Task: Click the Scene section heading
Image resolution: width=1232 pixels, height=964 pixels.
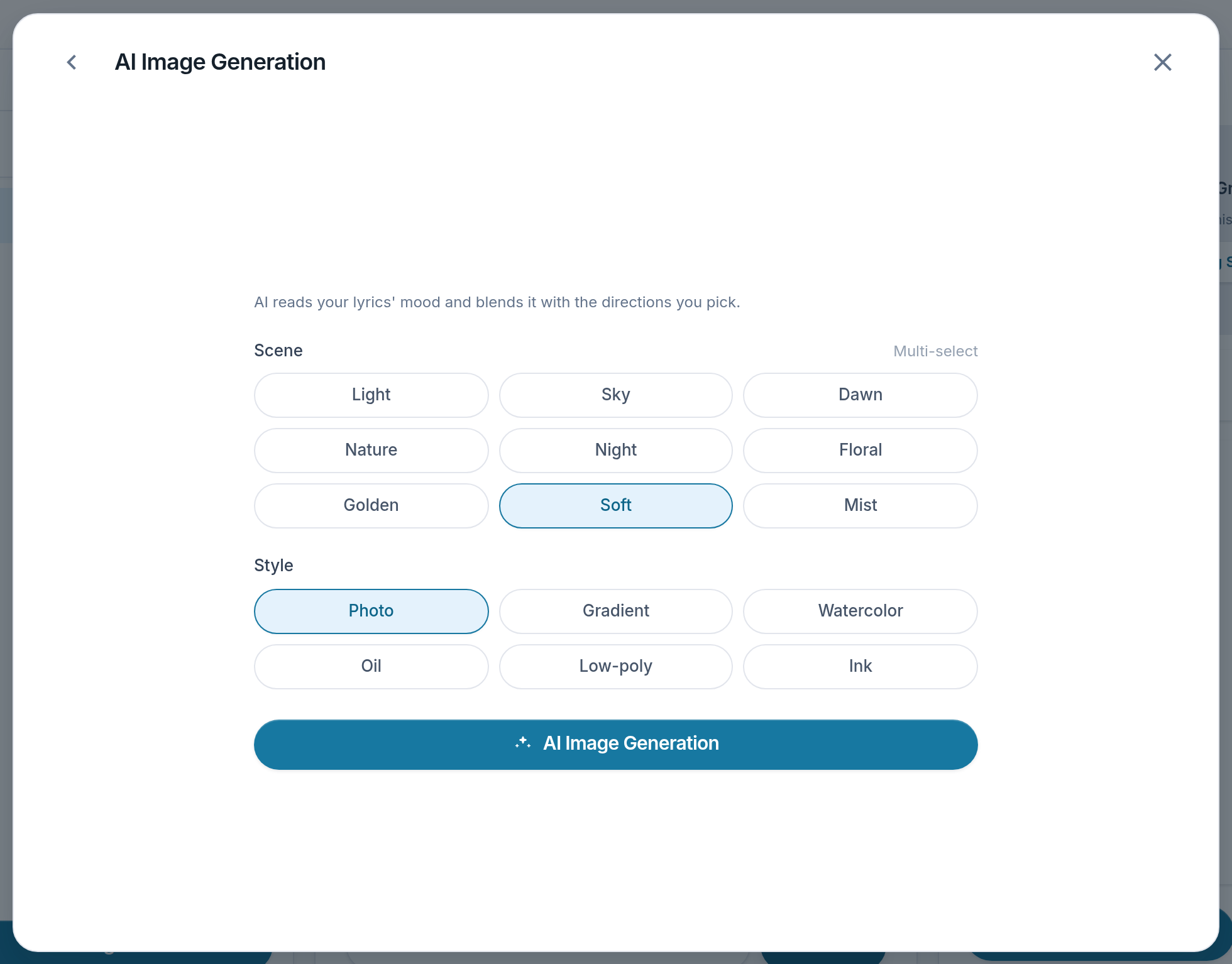Action: pyautogui.click(x=278, y=351)
